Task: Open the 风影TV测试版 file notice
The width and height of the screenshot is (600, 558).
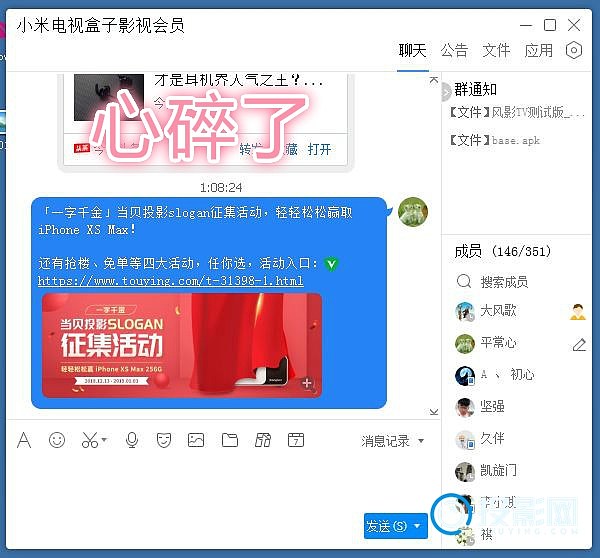Action: [x=517, y=113]
